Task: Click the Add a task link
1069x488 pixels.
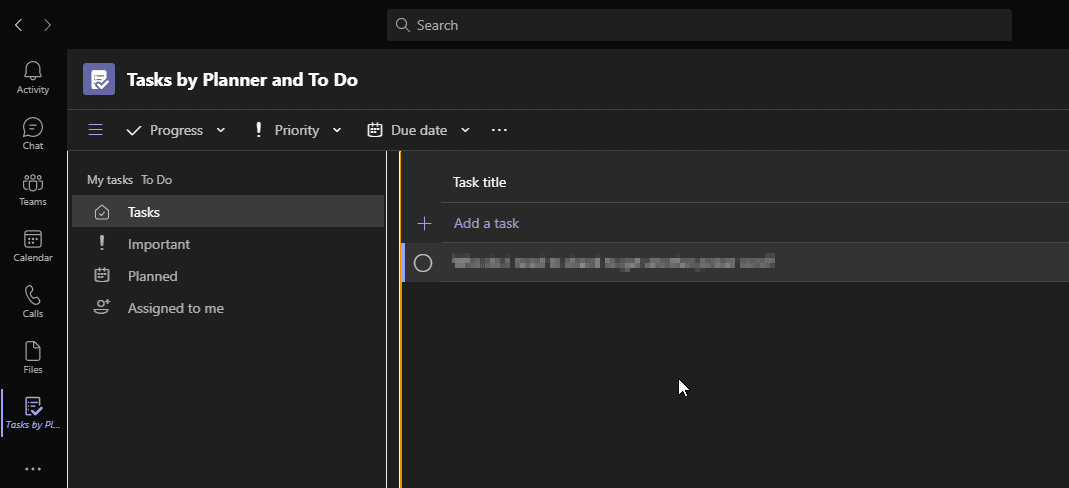Action: click(486, 224)
